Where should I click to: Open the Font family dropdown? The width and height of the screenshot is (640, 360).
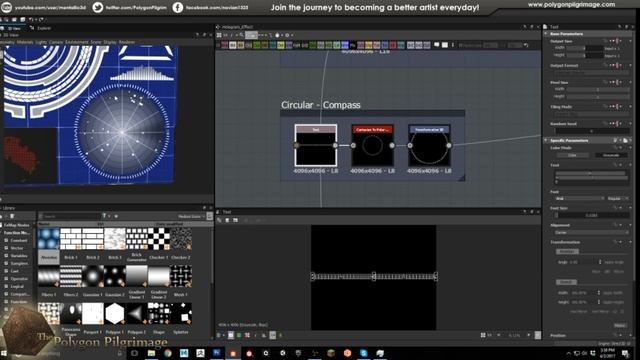point(580,199)
